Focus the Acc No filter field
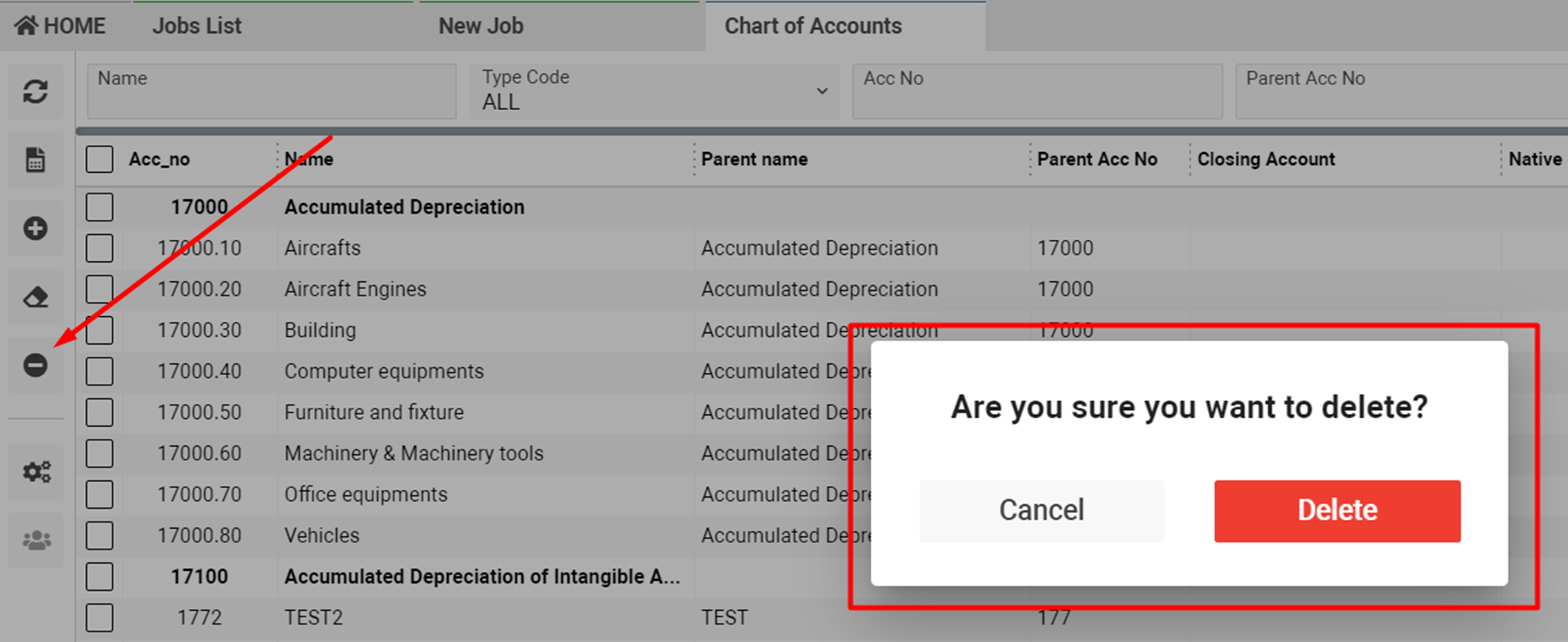1568x642 pixels. click(x=1037, y=92)
